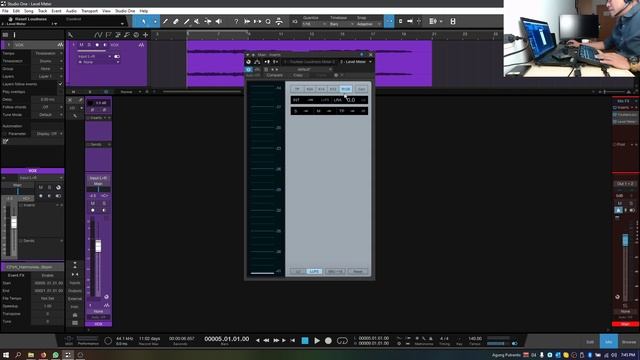This screenshot has height=360, width=640.
Task: Select the K14 scale button
Action: 321,89
